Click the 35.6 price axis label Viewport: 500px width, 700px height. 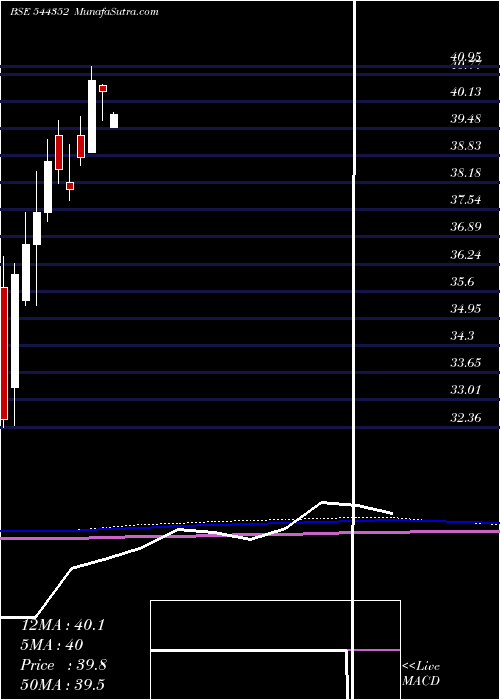click(x=462, y=282)
